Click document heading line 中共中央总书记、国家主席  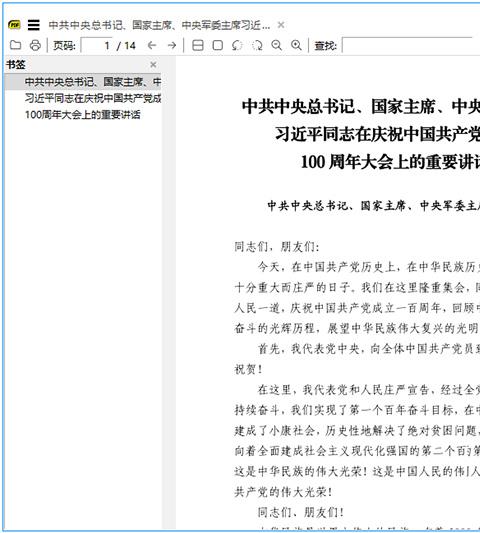click(361, 106)
